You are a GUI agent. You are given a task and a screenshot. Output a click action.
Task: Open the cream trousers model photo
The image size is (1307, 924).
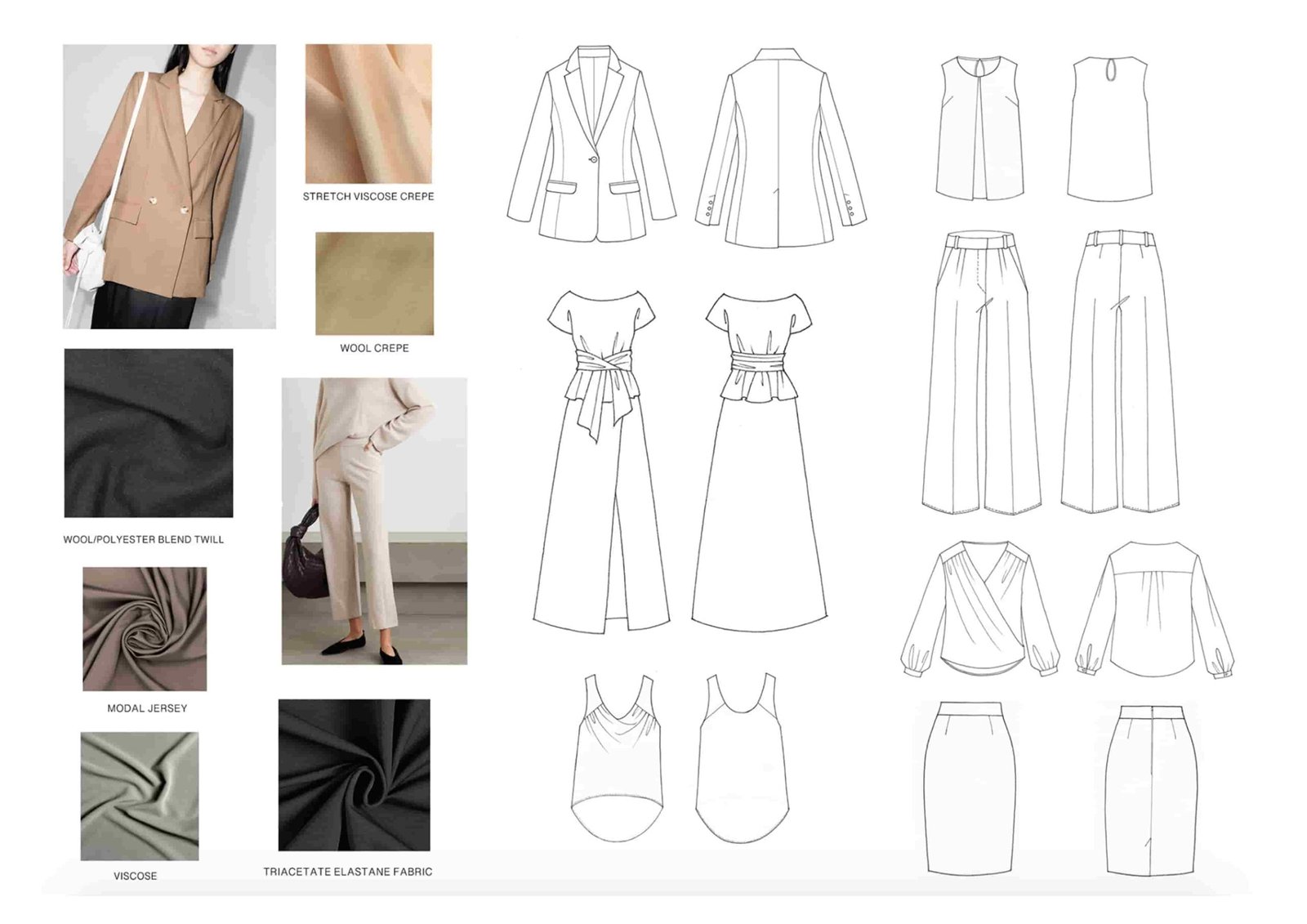coord(374,520)
